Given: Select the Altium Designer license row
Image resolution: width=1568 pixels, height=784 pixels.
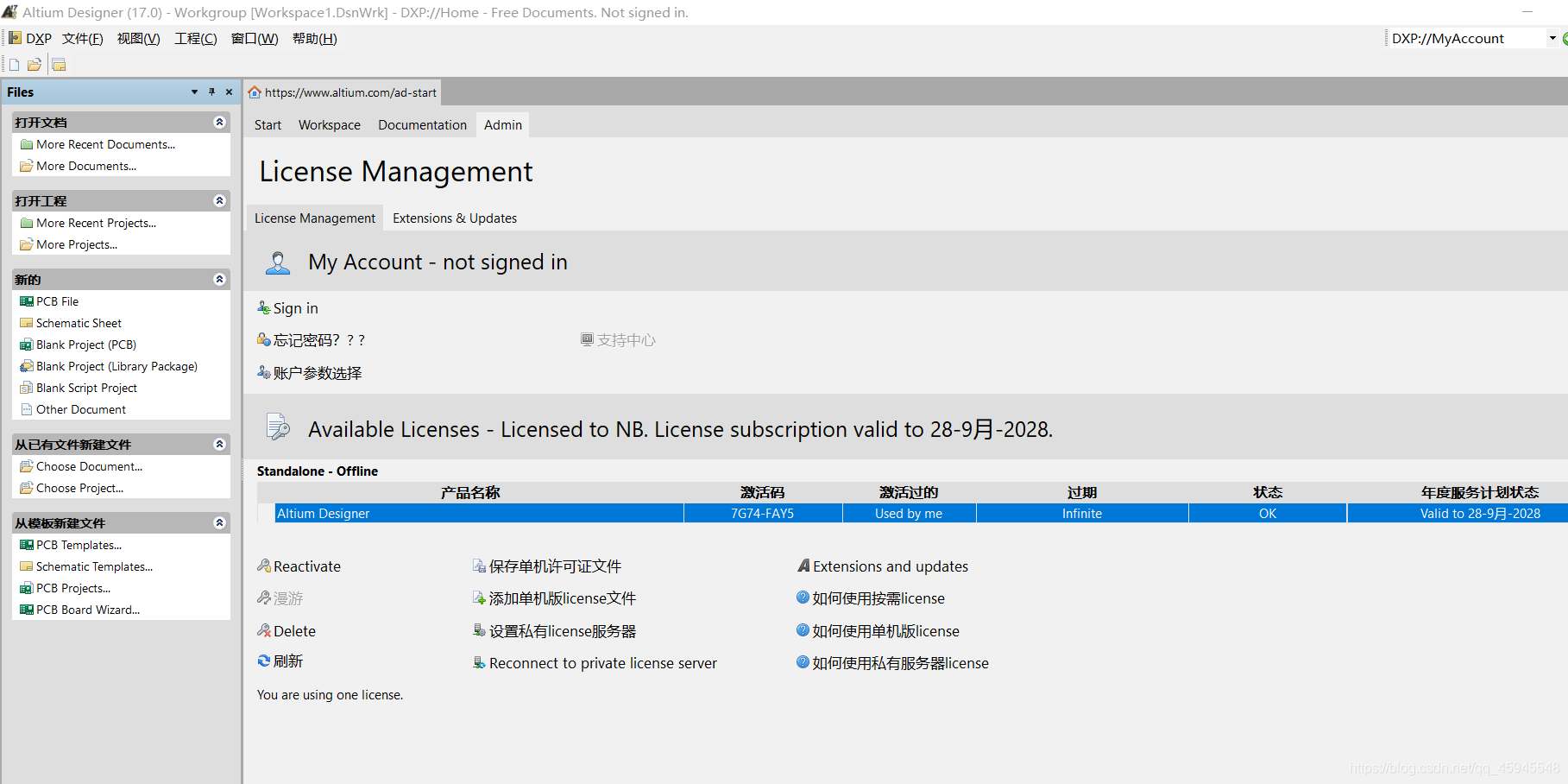Looking at the screenshot, I should [912, 513].
